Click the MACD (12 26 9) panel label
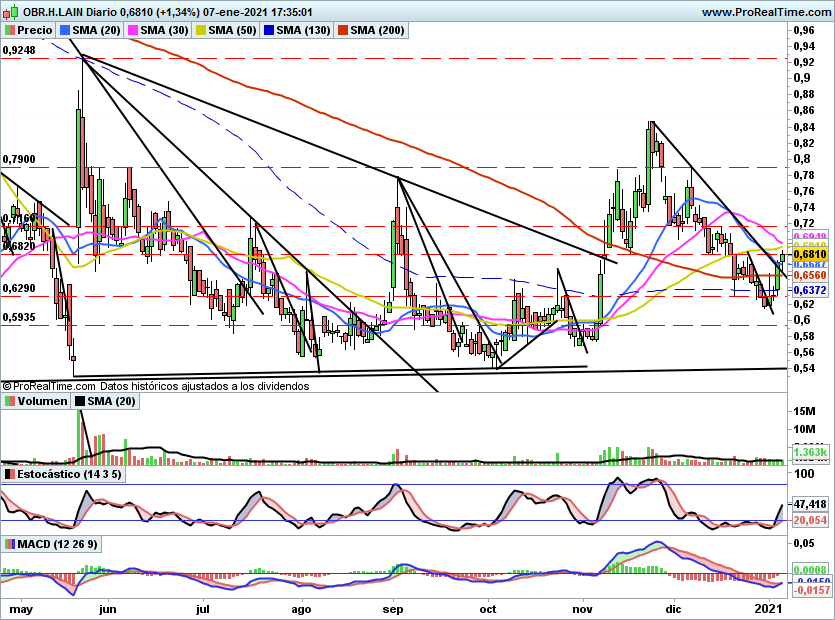Viewport: 835px width, 620px height. point(57,543)
